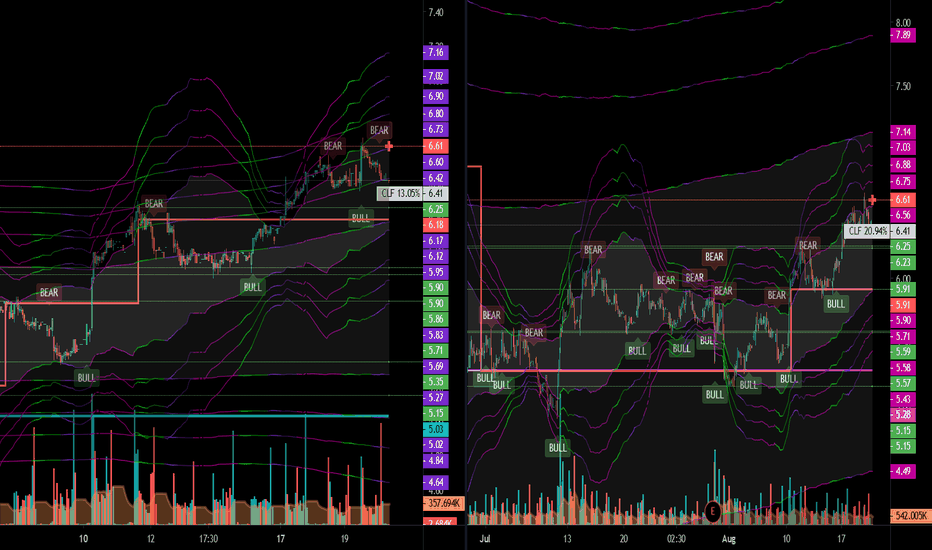Image resolution: width=932 pixels, height=550 pixels.
Task: Click the '20' date on right chart time axis
Action: pyautogui.click(x=624, y=539)
